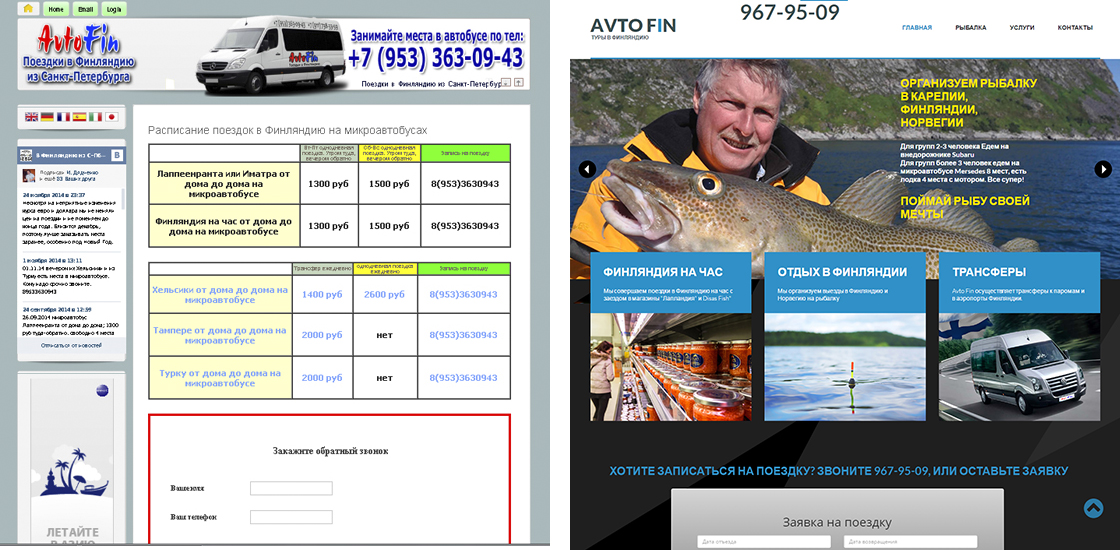
Task: Click the Хельсики от дома до дома link
Action: pyautogui.click(x=218, y=294)
